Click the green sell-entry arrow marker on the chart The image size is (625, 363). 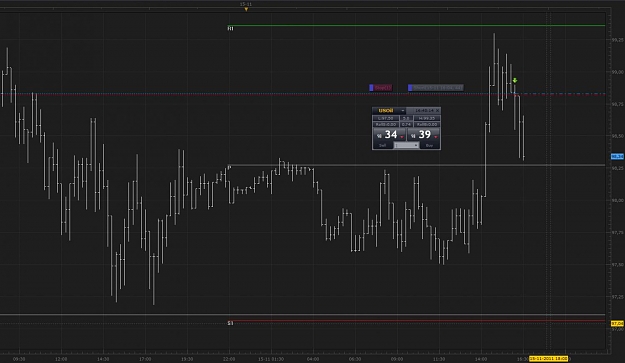[515, 80]
